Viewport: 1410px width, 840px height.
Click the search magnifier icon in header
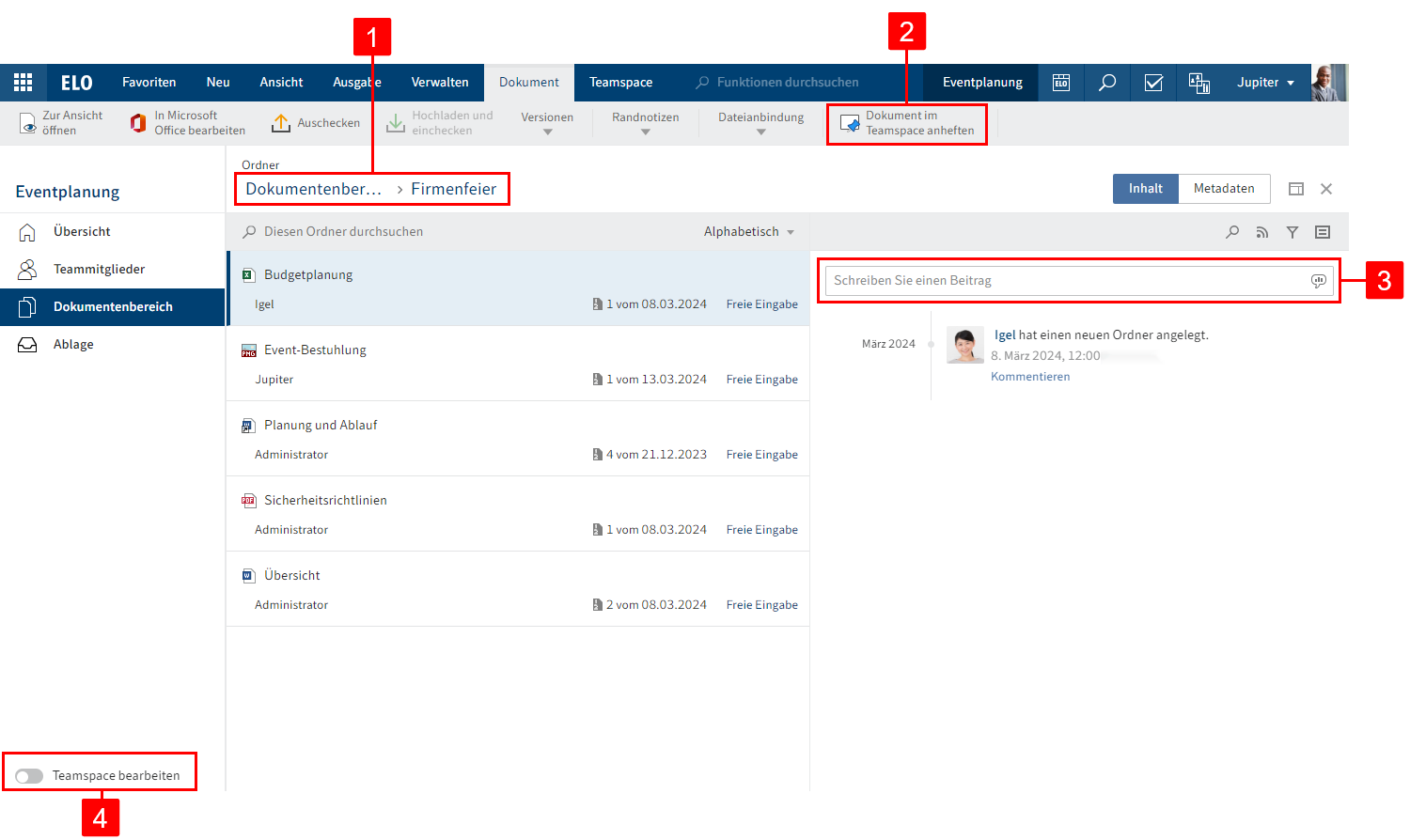click(1107, 83)
